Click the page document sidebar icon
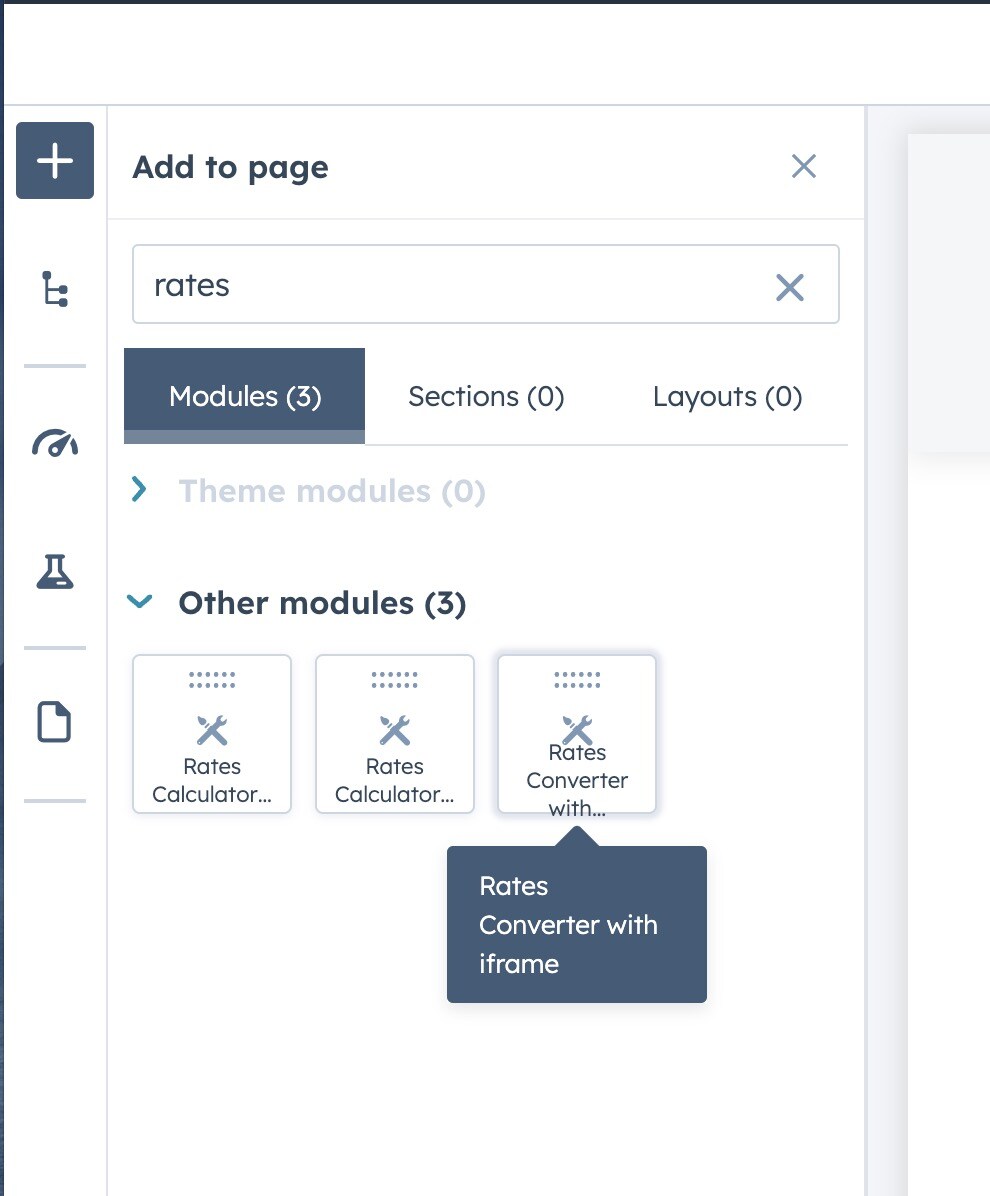The height and width of the screenshot is (1196, 990). pos(55,722)
